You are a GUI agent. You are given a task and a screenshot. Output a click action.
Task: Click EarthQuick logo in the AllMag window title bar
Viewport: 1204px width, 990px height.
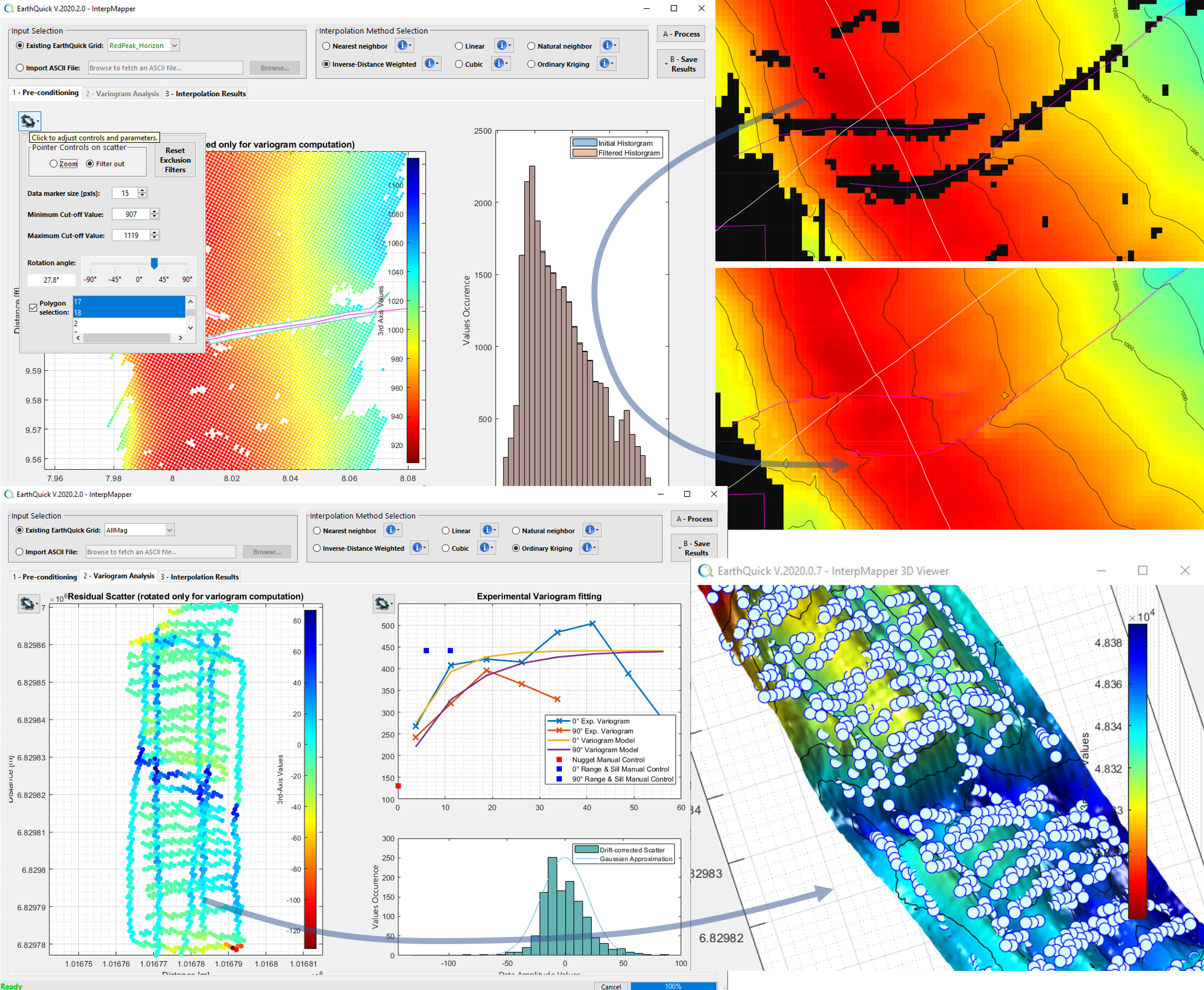(9, 494)
